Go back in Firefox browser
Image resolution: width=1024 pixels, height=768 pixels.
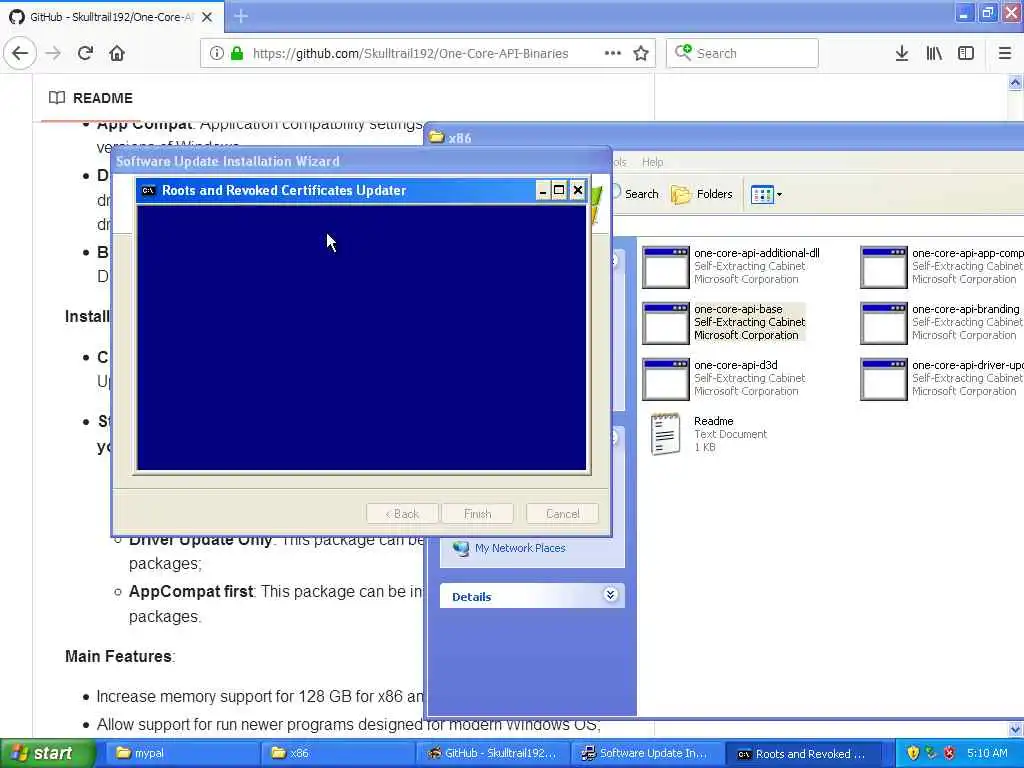20,53
